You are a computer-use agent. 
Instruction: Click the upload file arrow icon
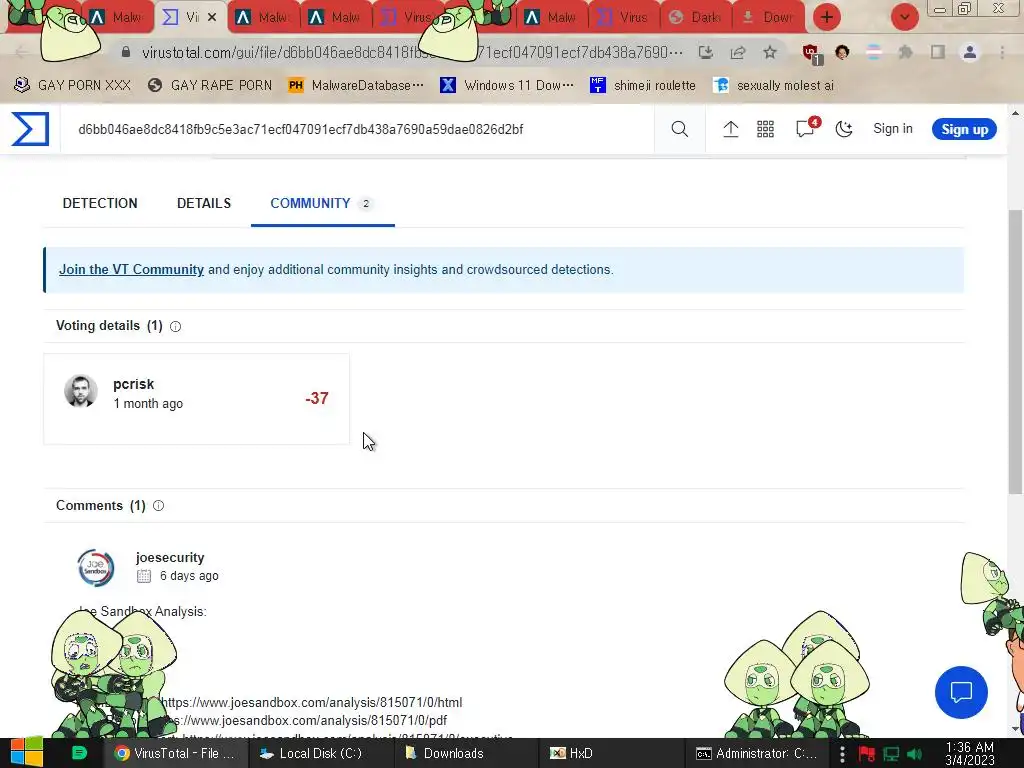point(730,129)
